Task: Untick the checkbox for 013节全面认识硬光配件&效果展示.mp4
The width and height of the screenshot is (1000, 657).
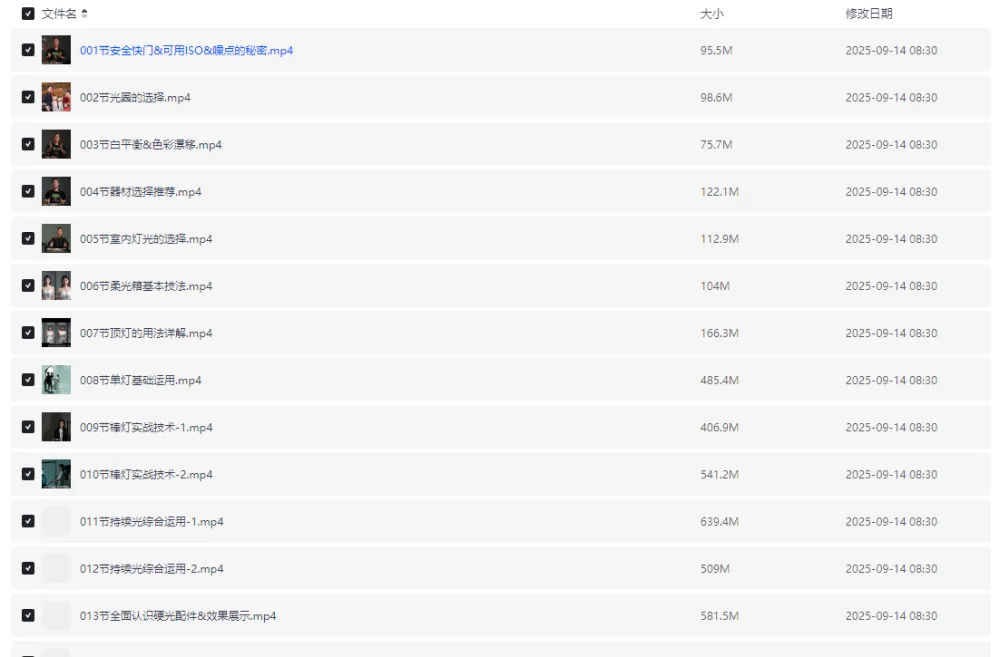Action: click(x=28, y=615)
